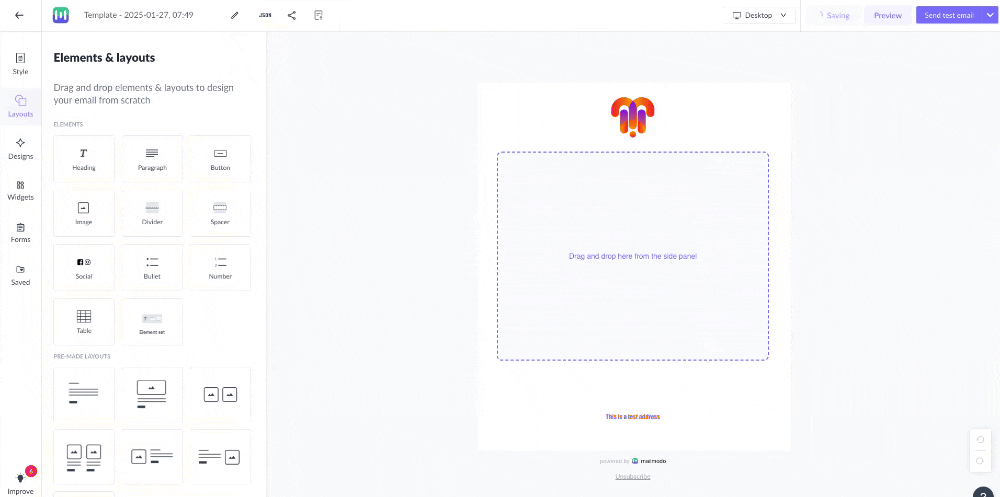The height and width of the screenshot is (497, 1000).
Task: Select the Button element
Action: coord(220,159)
